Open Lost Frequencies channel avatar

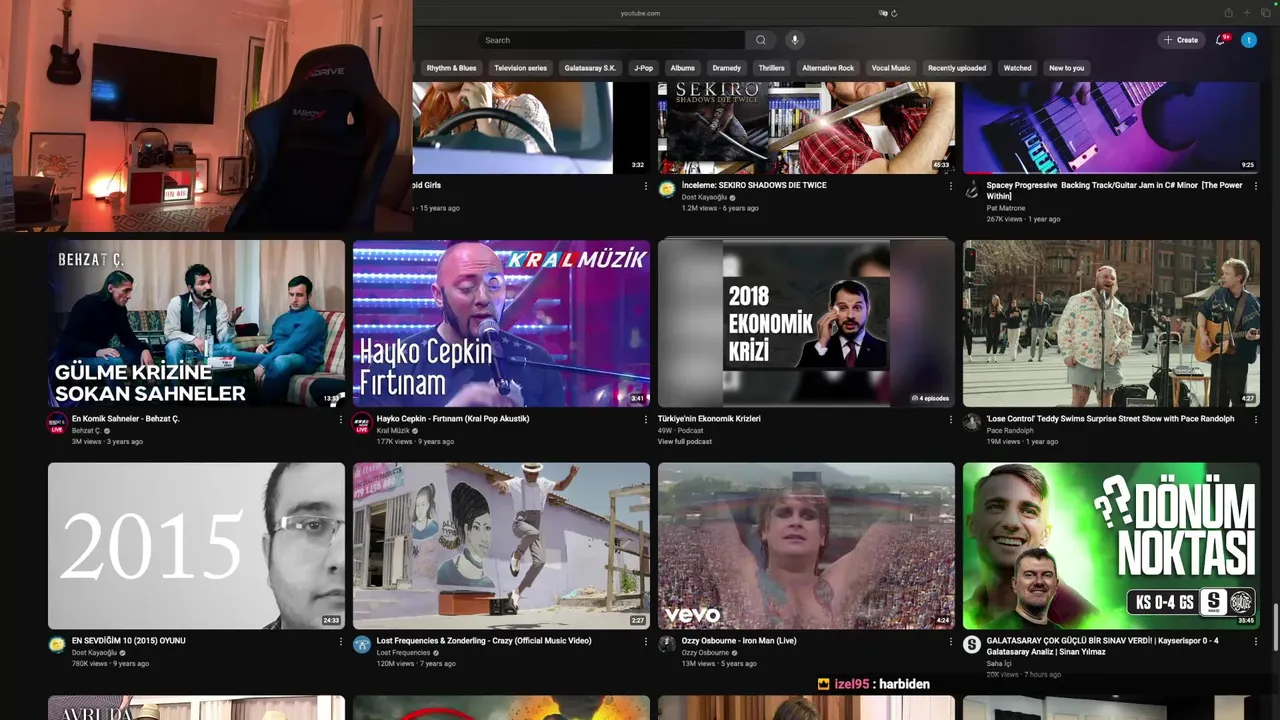click(x=362, y=645)
